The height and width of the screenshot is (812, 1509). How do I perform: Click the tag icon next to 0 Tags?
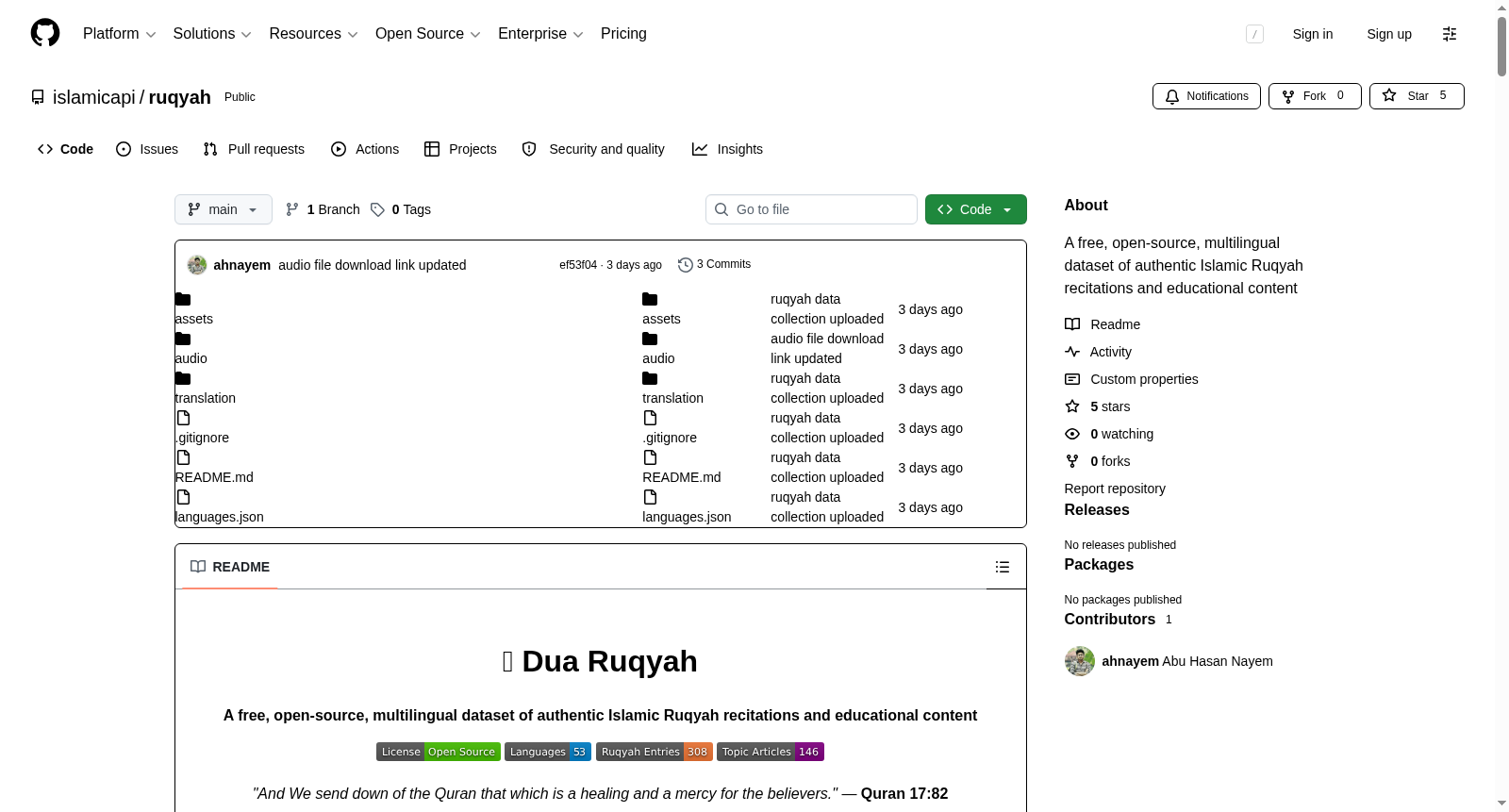[377, 209]
